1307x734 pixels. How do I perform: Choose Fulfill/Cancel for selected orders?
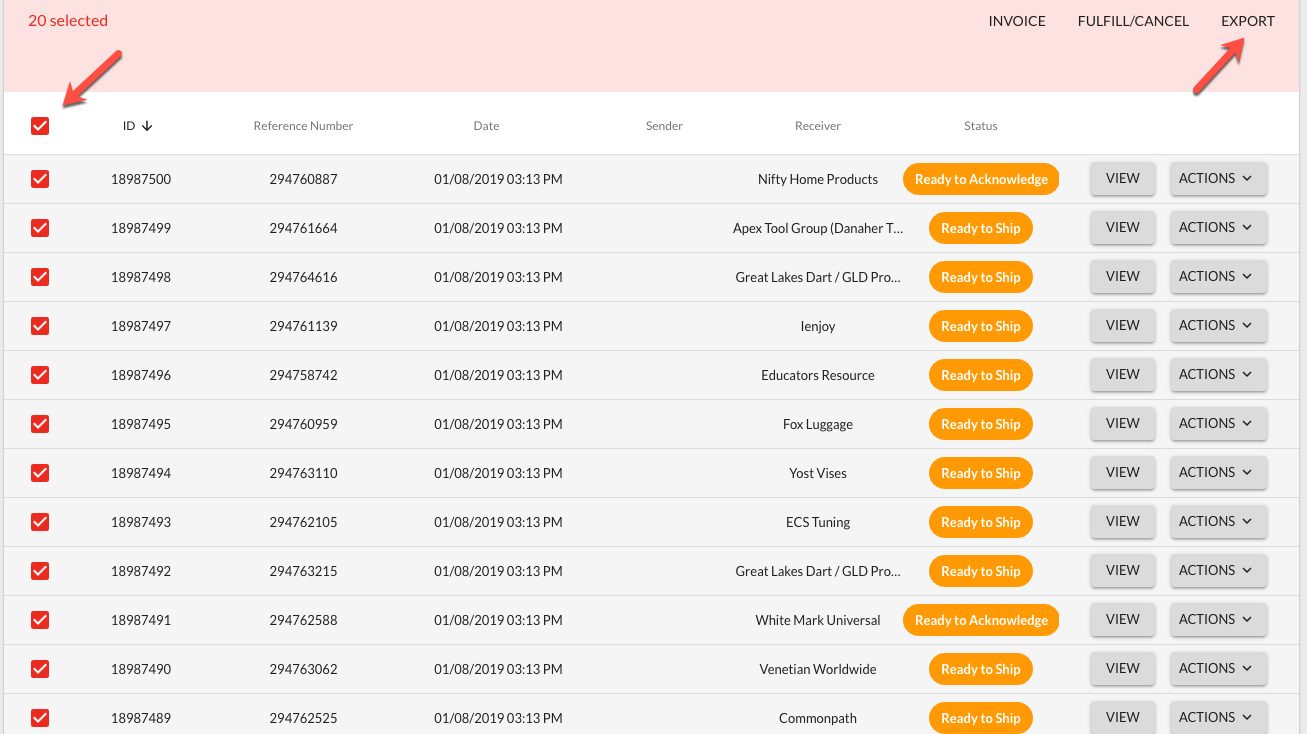[x=1133, y=21]
